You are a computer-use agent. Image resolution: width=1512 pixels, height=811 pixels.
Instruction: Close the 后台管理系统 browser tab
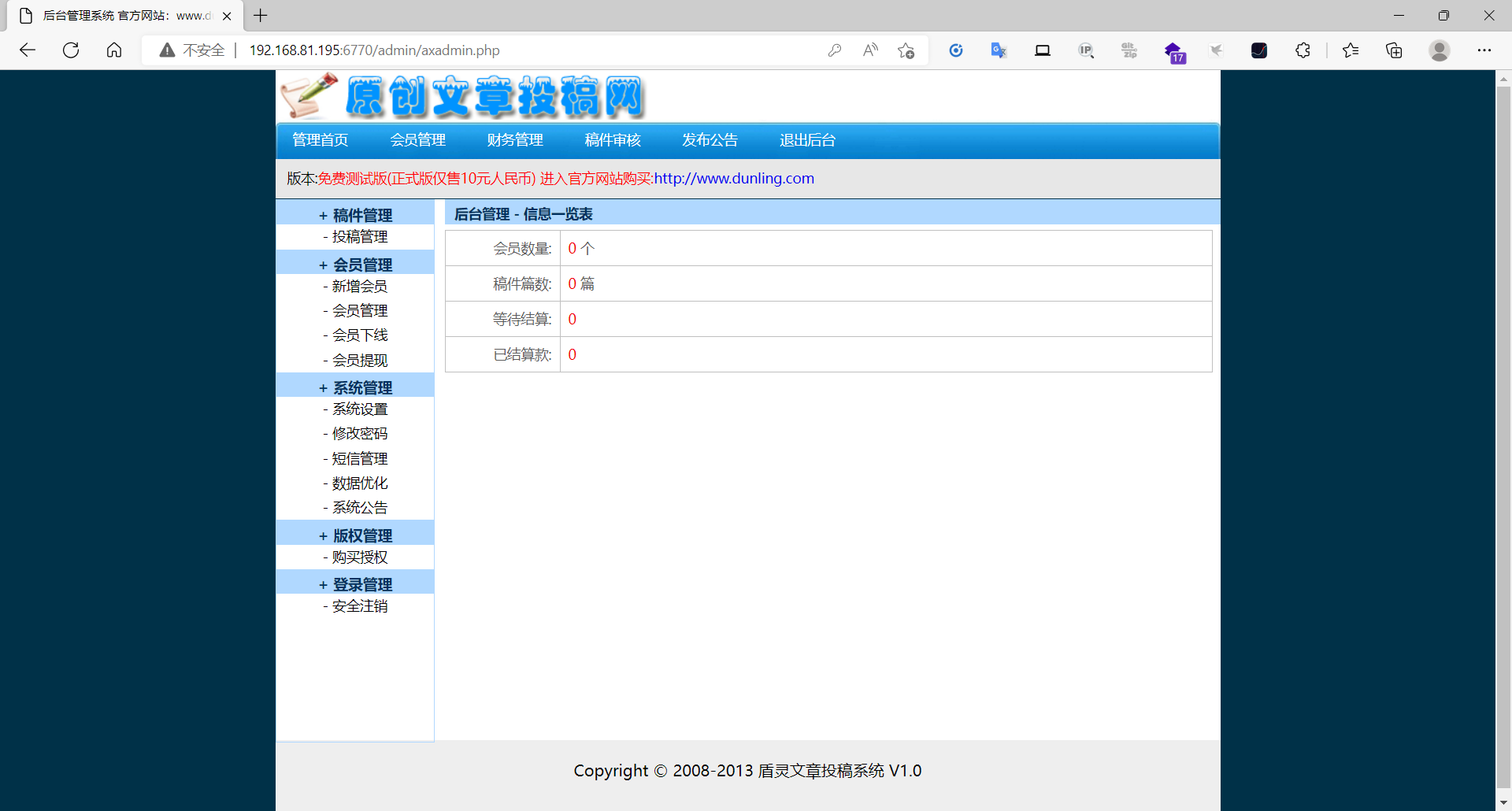pyautogui.click(x=227, y=16)
